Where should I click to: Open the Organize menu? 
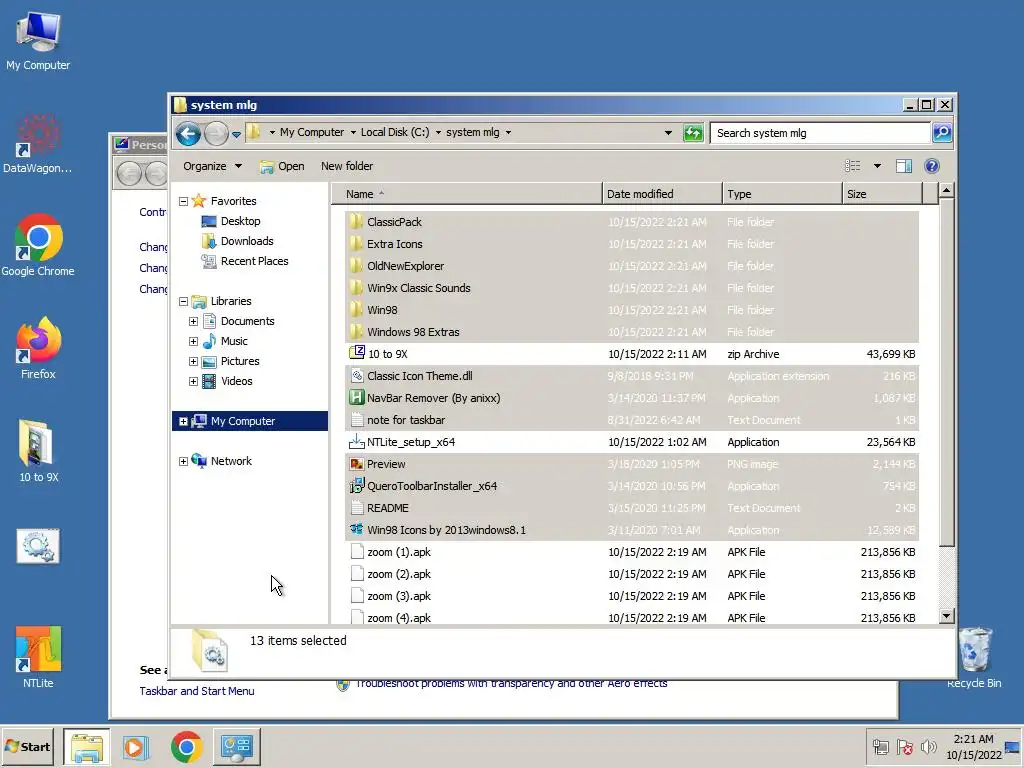pyautogui.click(x=212, y=166)
